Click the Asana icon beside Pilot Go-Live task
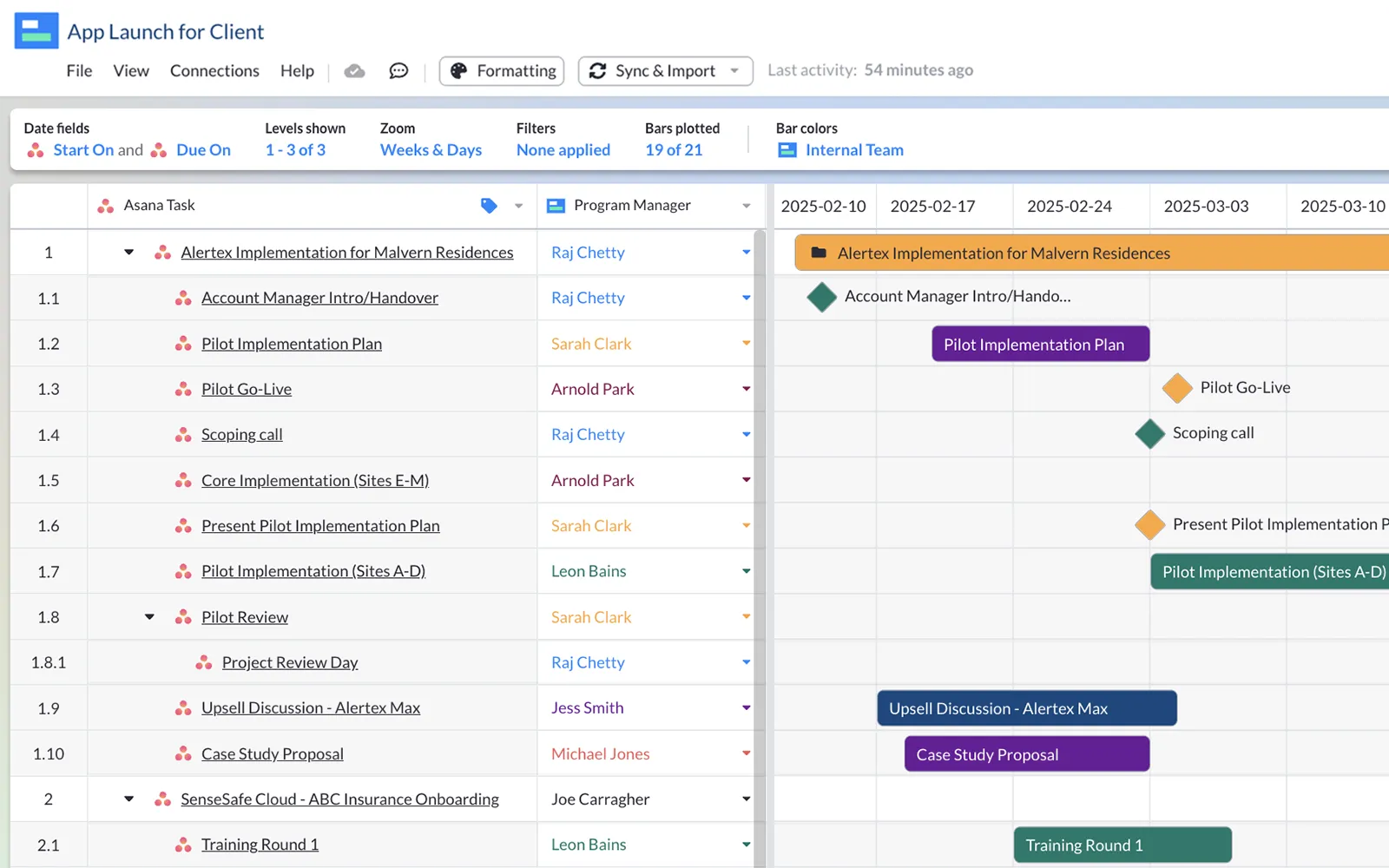The image size is (1389, 868). tap(183, 390)
